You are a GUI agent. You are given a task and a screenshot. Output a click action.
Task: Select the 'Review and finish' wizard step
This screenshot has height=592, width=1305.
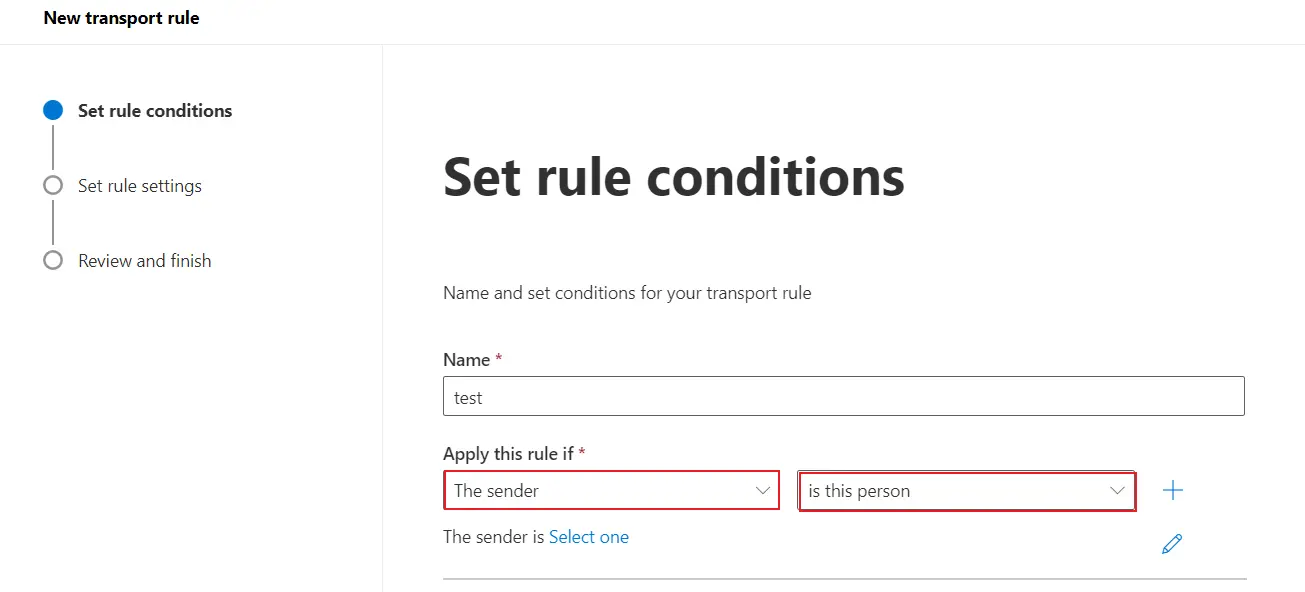[144, 260]
